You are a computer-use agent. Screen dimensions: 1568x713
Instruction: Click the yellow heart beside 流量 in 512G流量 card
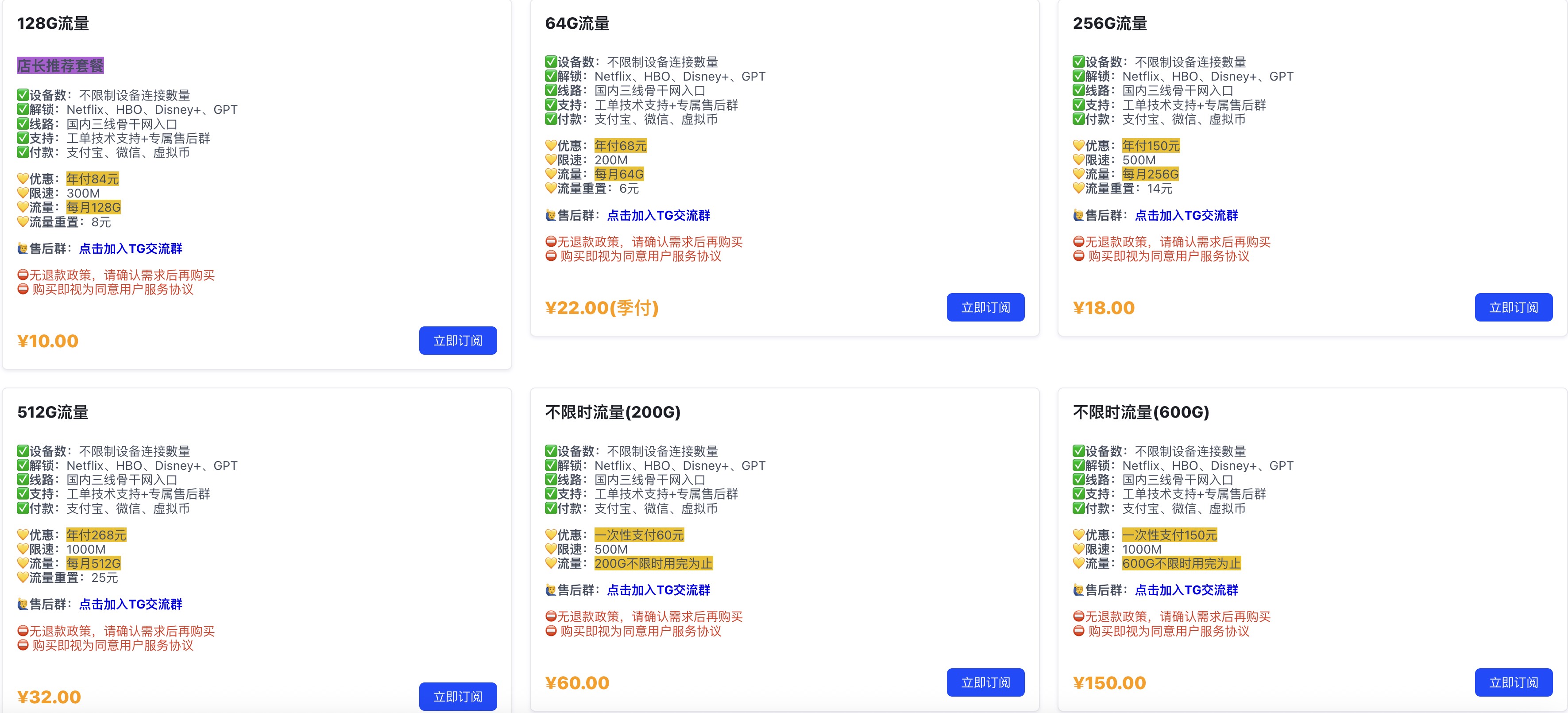(x=23, y=564)
